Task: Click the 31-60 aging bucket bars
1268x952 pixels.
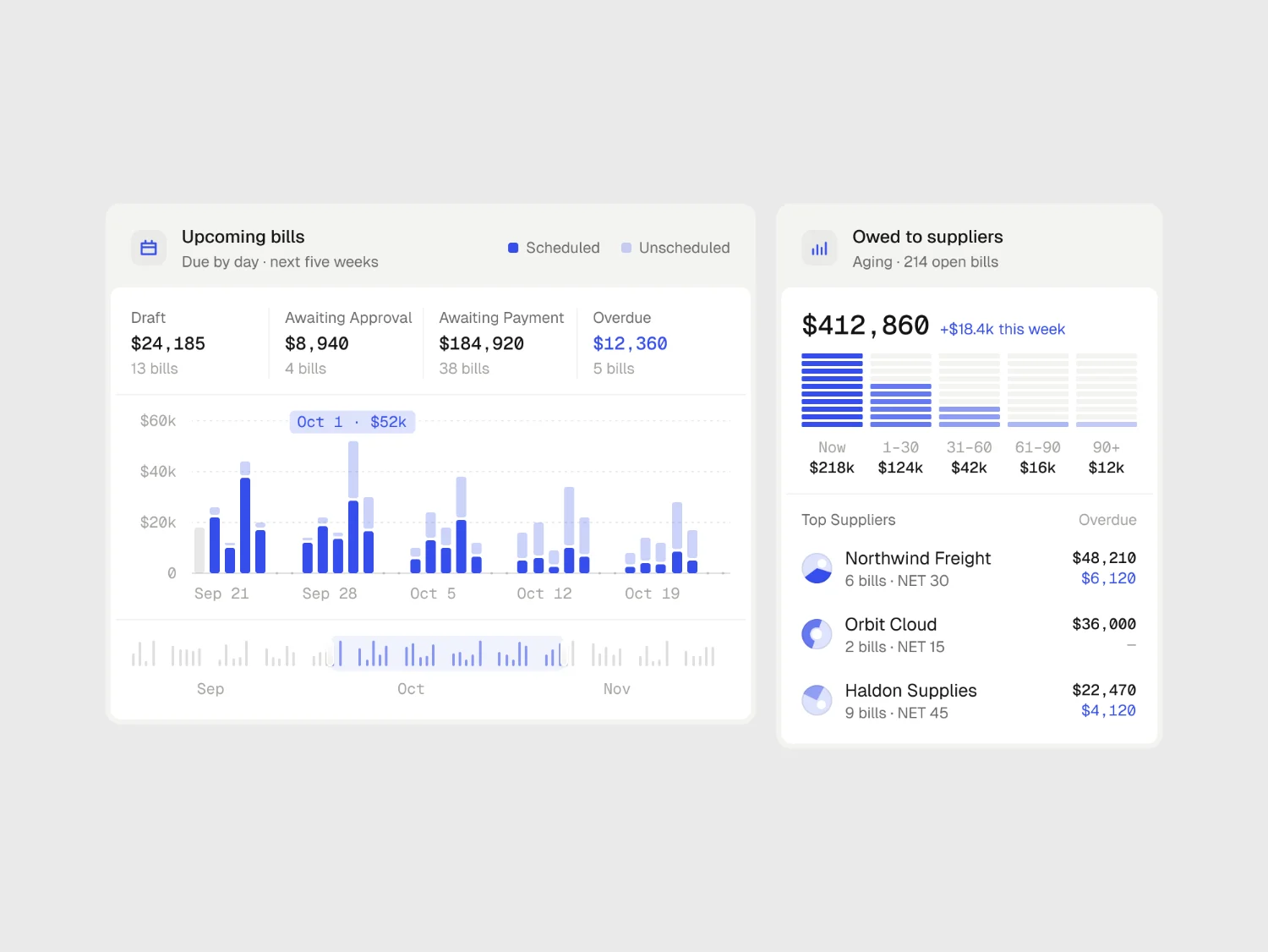Action: coord(969,390)
